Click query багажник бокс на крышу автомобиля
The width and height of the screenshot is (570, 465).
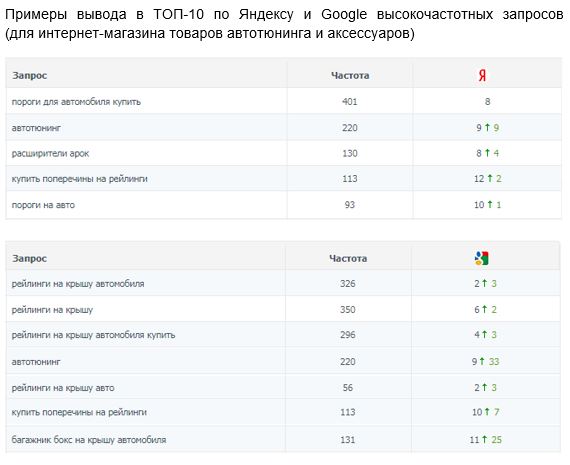click(x=89, y=440)
